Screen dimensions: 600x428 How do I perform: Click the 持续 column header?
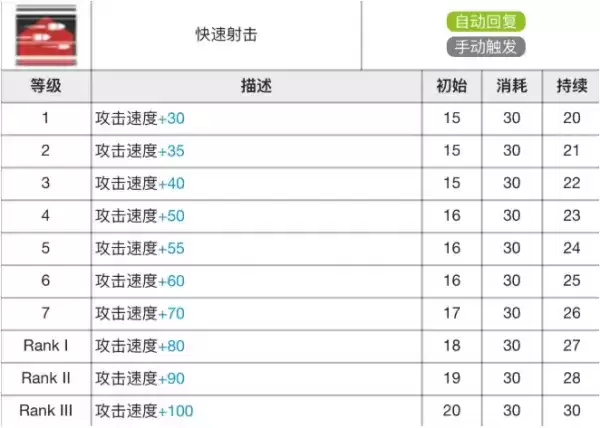571,86
